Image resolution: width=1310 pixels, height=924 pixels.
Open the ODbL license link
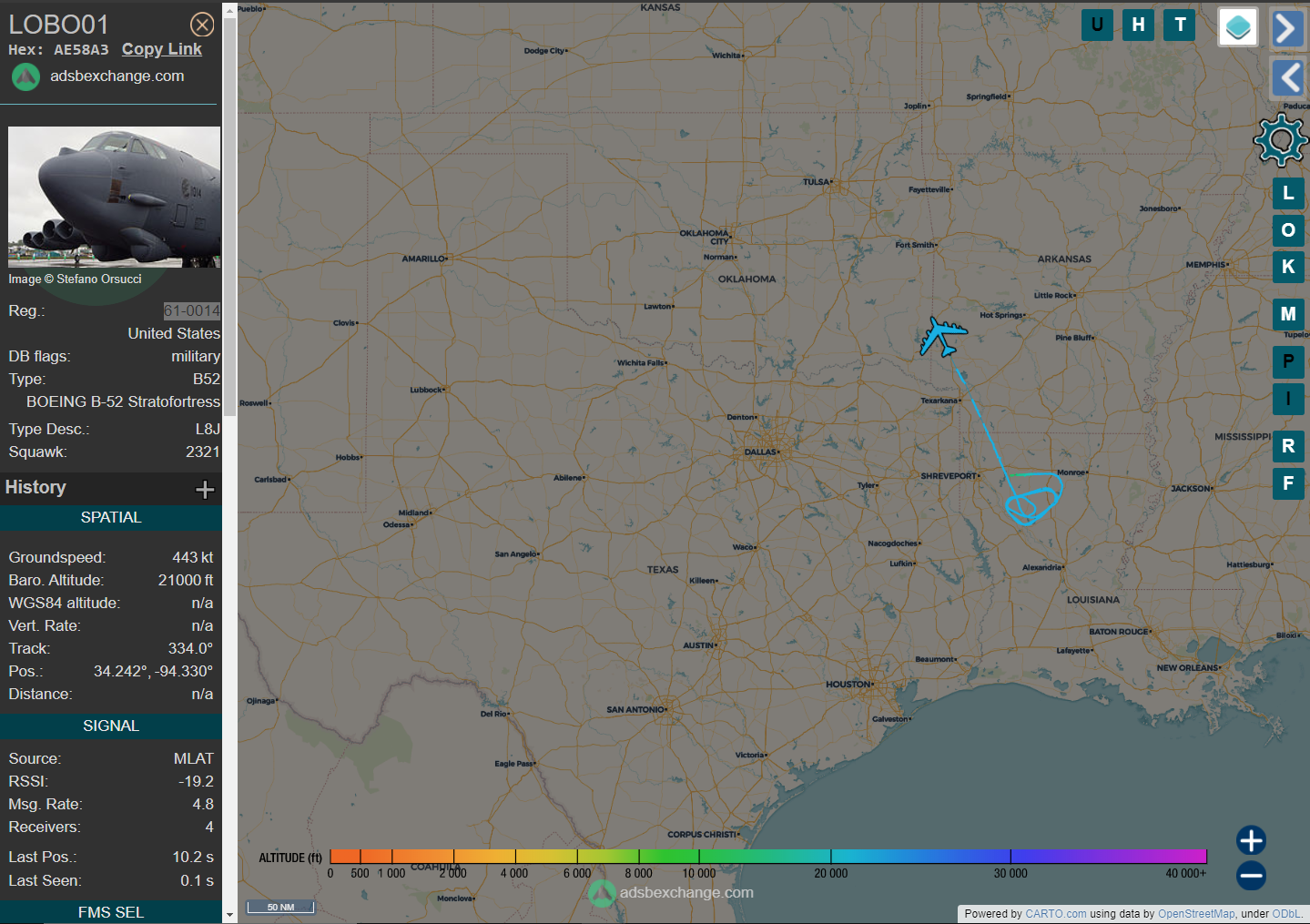[x=1286, y=914]
